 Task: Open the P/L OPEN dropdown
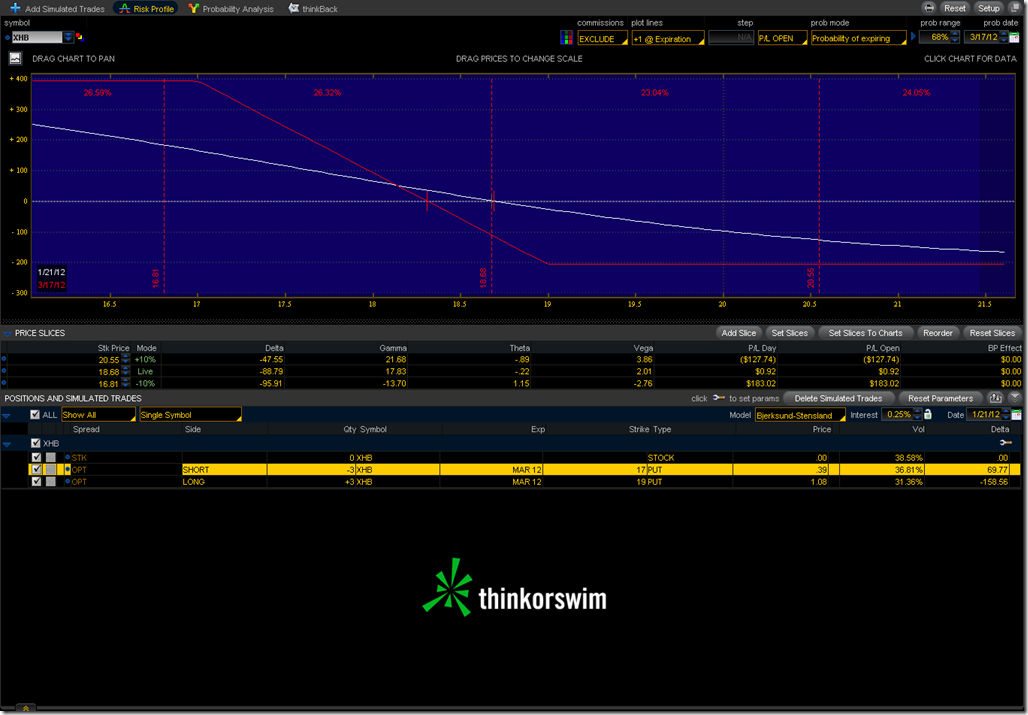coord(782,39)
